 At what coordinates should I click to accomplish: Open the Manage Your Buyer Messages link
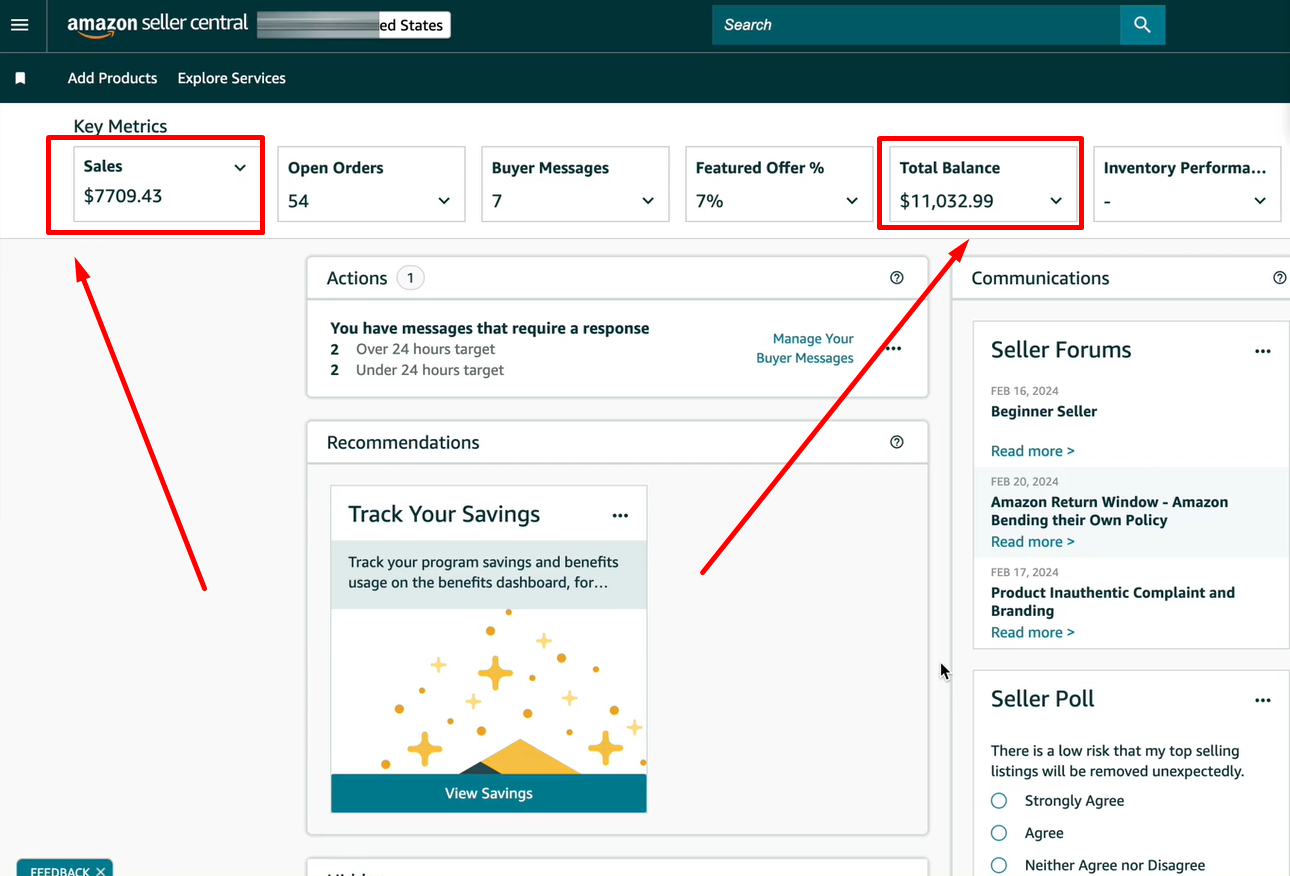[x=805, y=348]
